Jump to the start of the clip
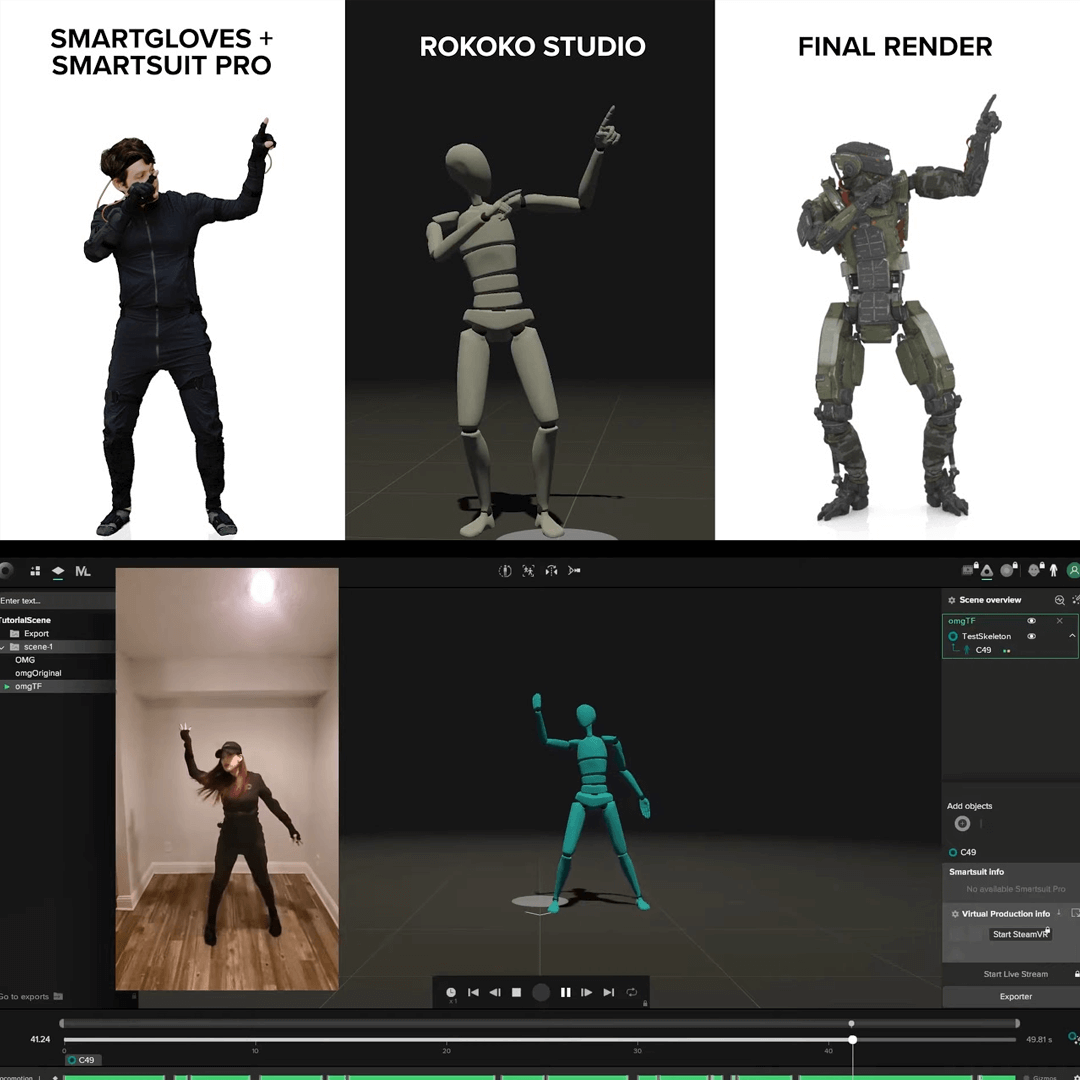Screen dimensions: 1080x1080 (x=473, y=992)
